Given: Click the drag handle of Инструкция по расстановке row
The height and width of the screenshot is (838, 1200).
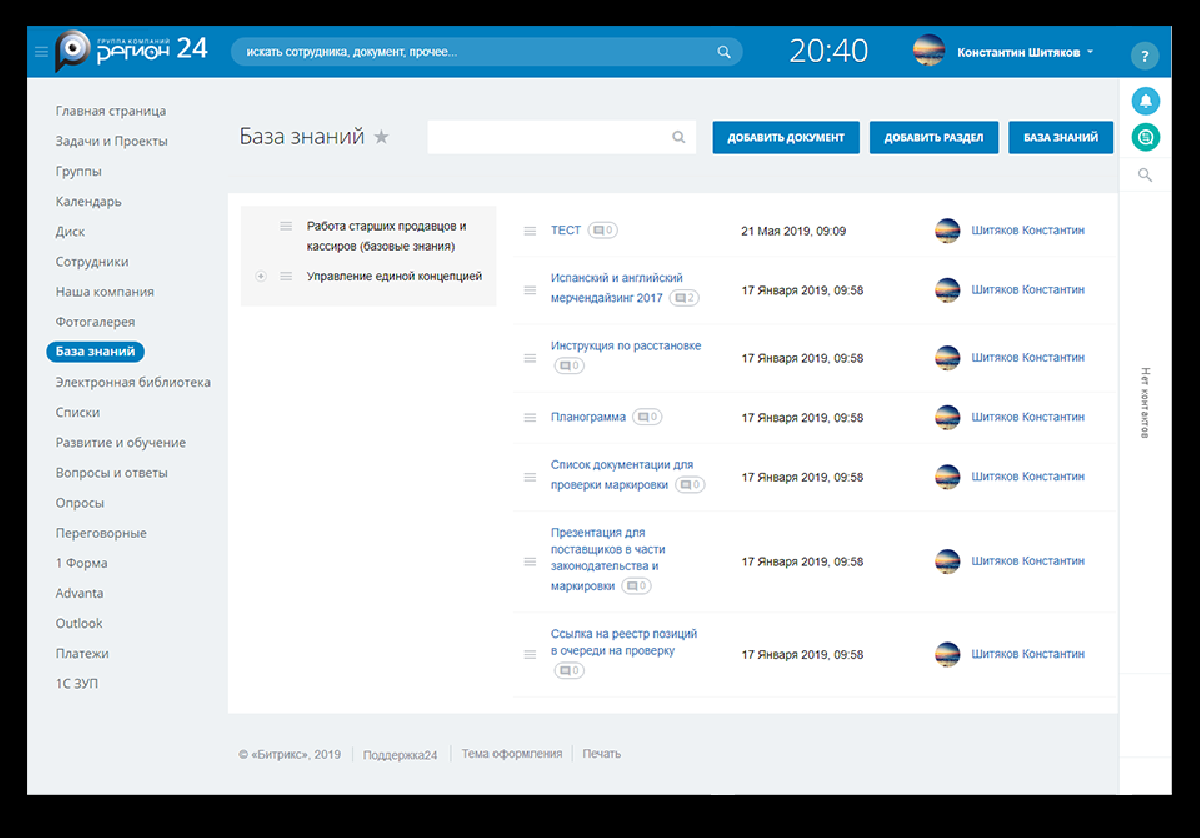Looking at the screenshot, I should tap(530, 358).
